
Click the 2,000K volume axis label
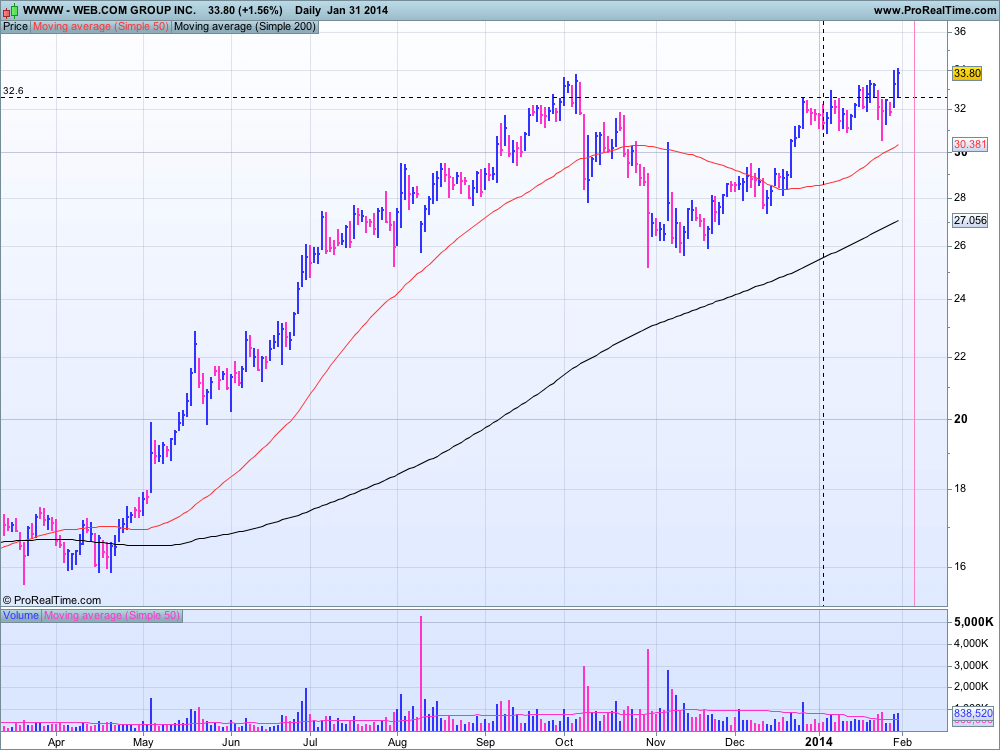pos(971,686)
